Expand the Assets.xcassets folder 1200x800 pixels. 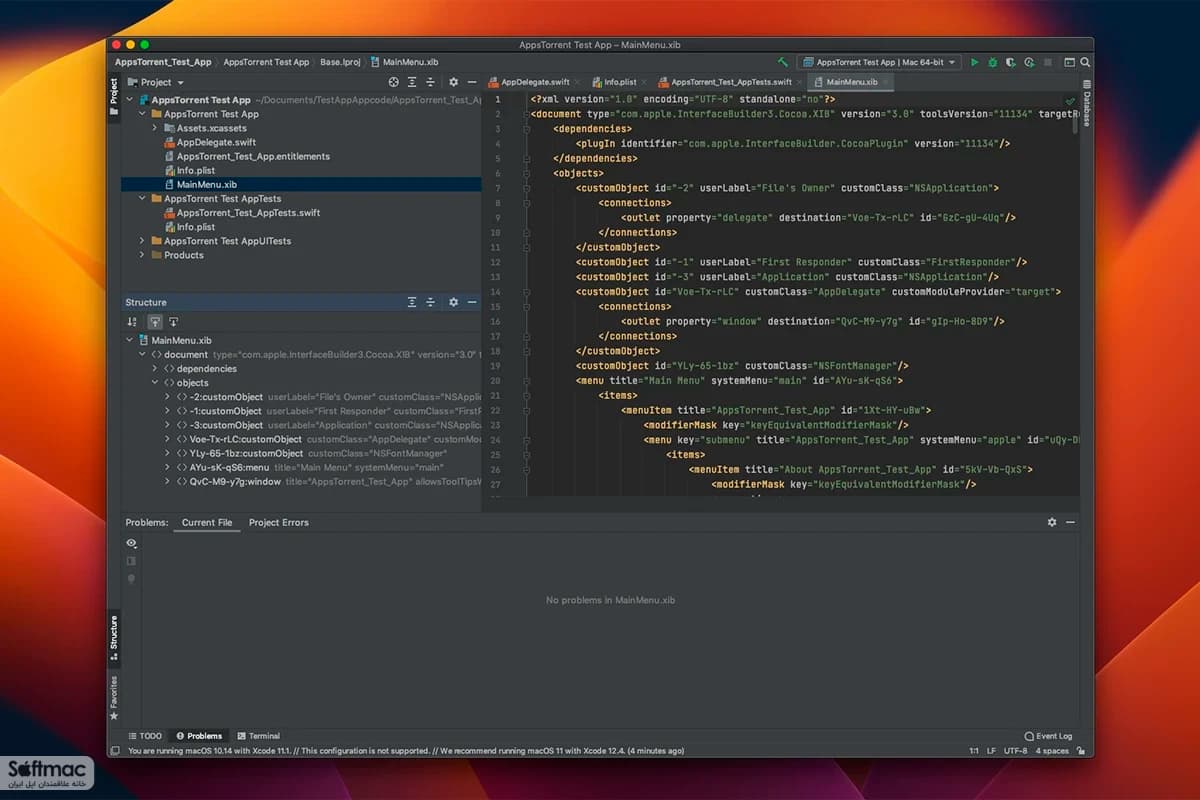pos(155,128)
